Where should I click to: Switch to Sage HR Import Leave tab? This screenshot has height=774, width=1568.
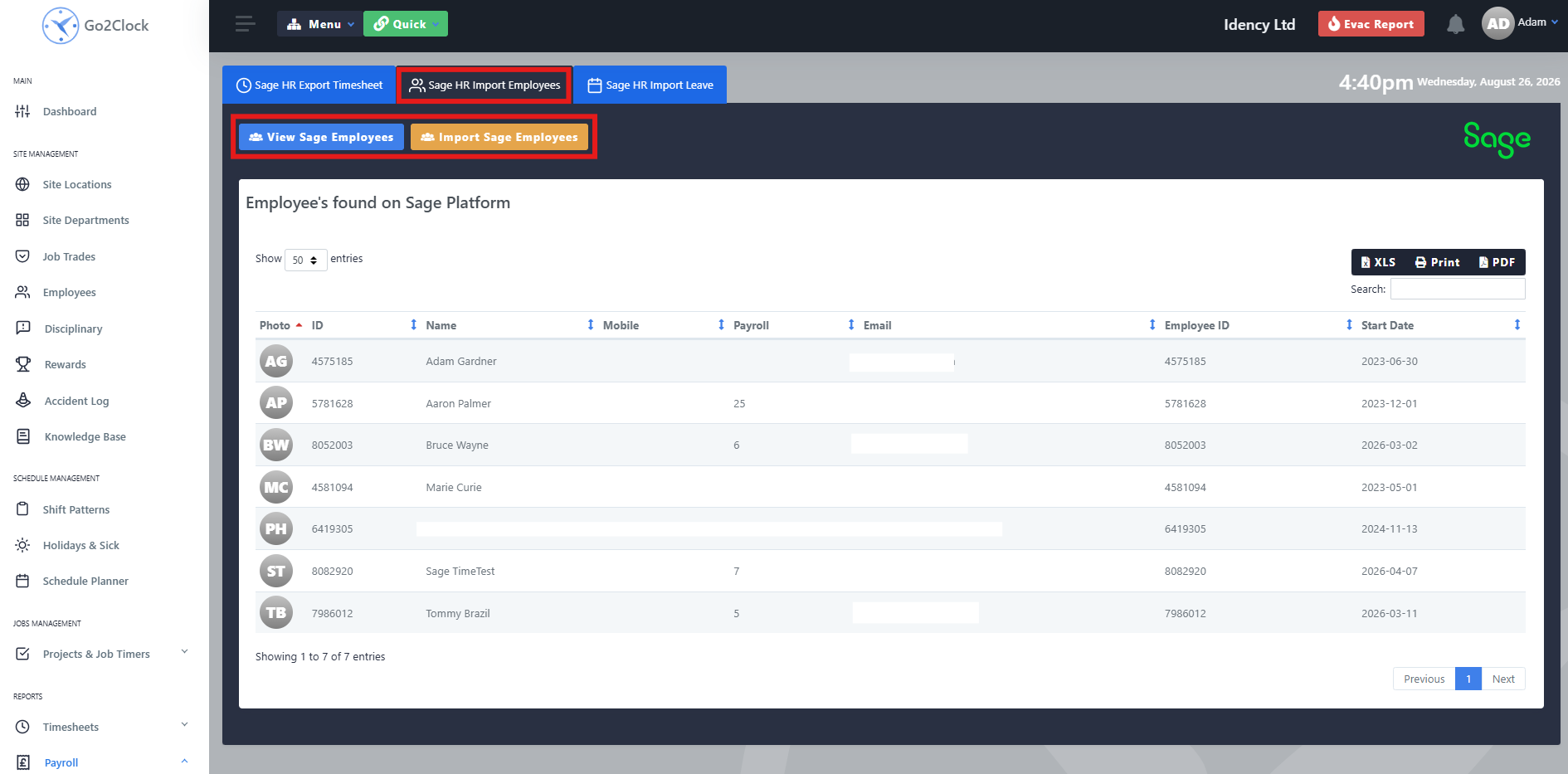[x=650, y=85]
